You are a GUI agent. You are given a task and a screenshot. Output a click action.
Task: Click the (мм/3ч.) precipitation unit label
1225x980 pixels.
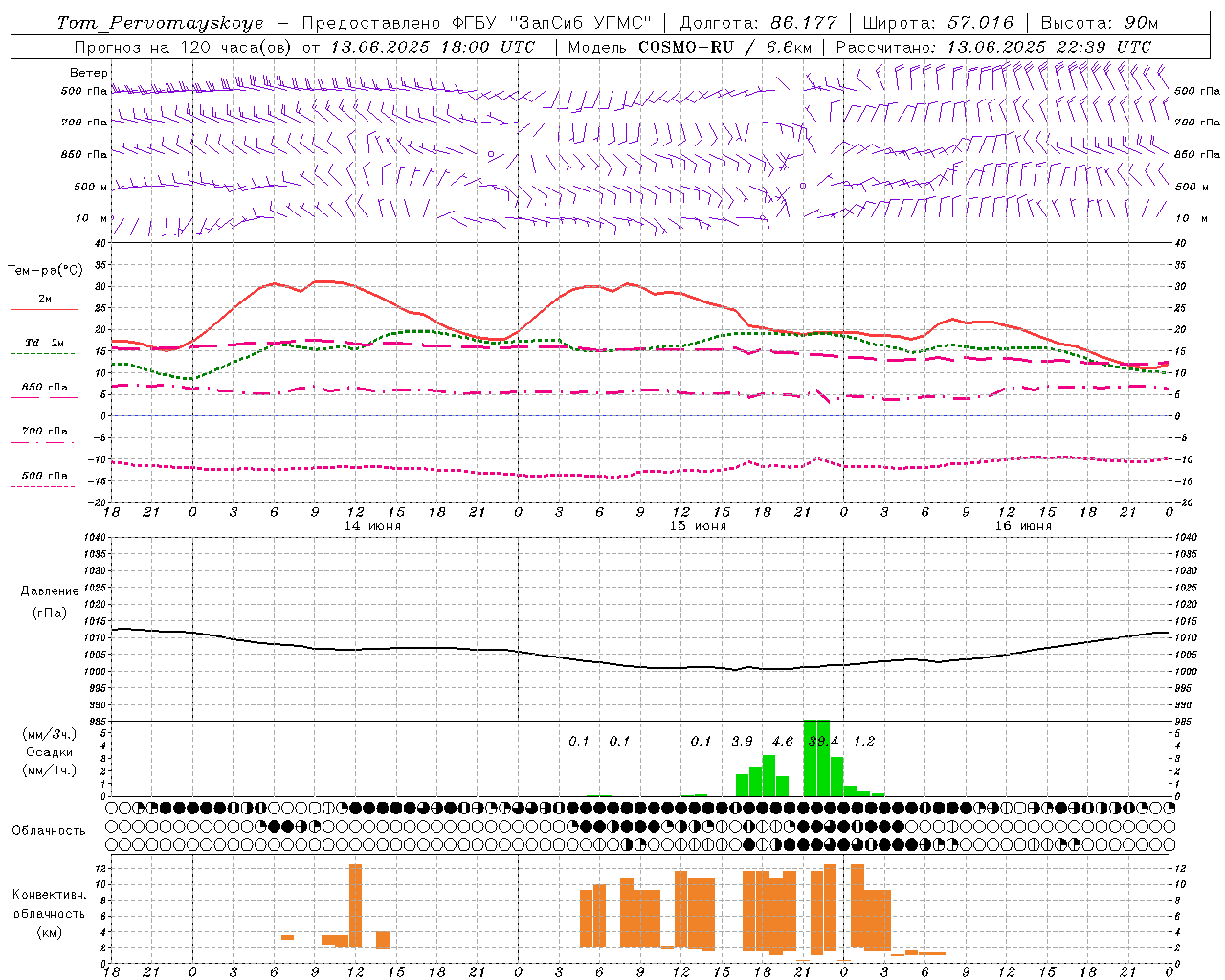[49, 735]
